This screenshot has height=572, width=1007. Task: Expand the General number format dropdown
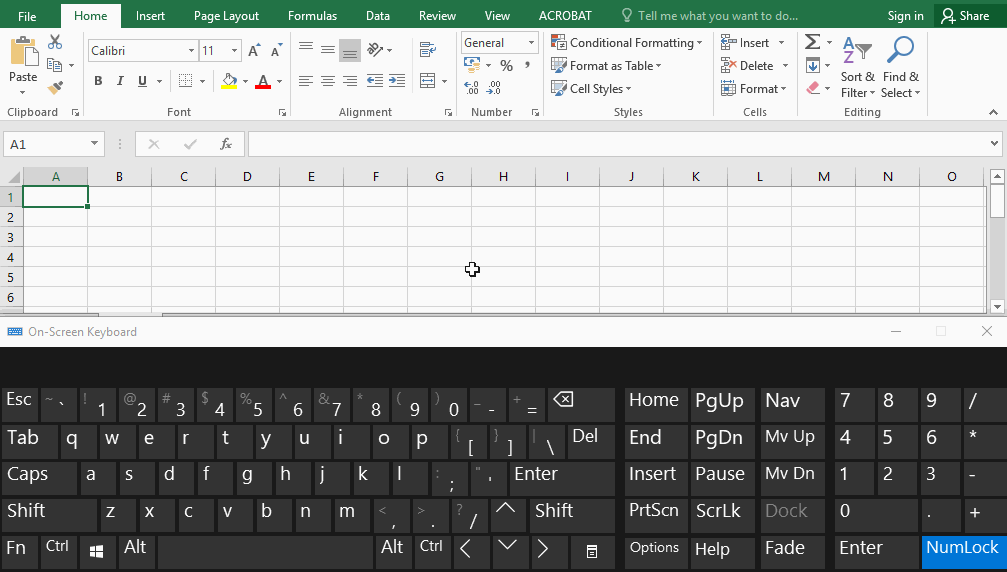[530, 43]
